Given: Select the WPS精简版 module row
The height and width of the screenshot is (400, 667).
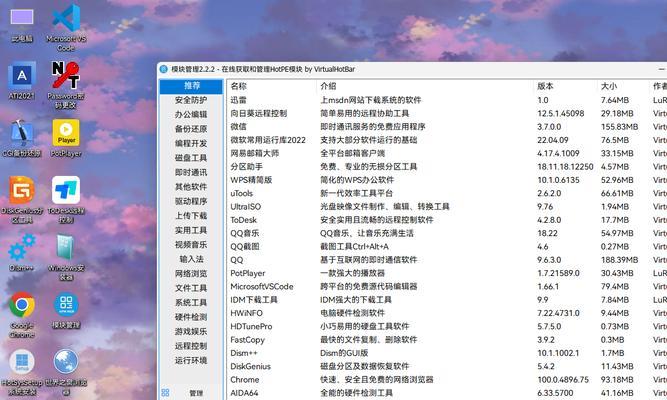Looking at the screenshot, I should point(447,180).
